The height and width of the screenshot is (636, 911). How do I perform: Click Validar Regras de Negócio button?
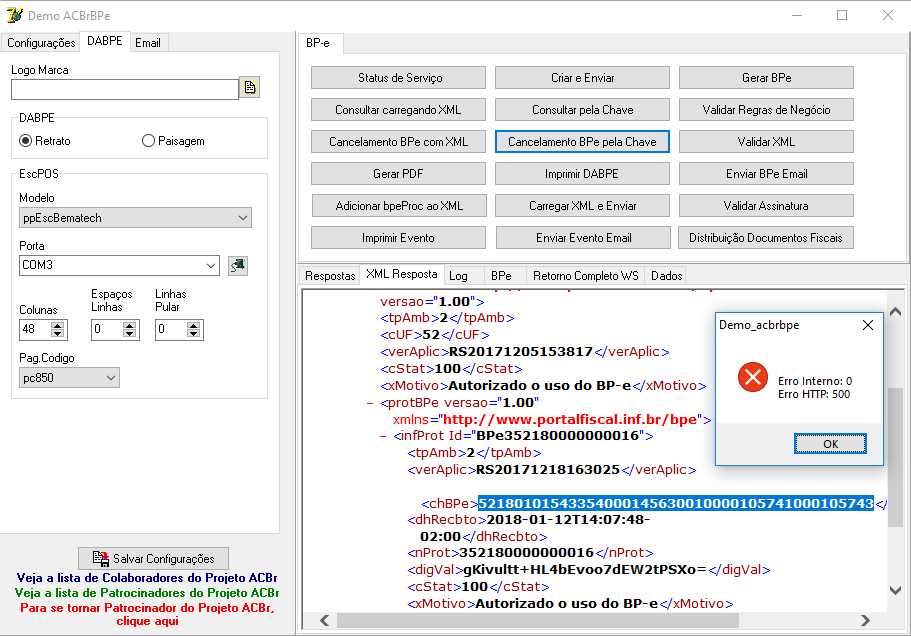point(766,110)
